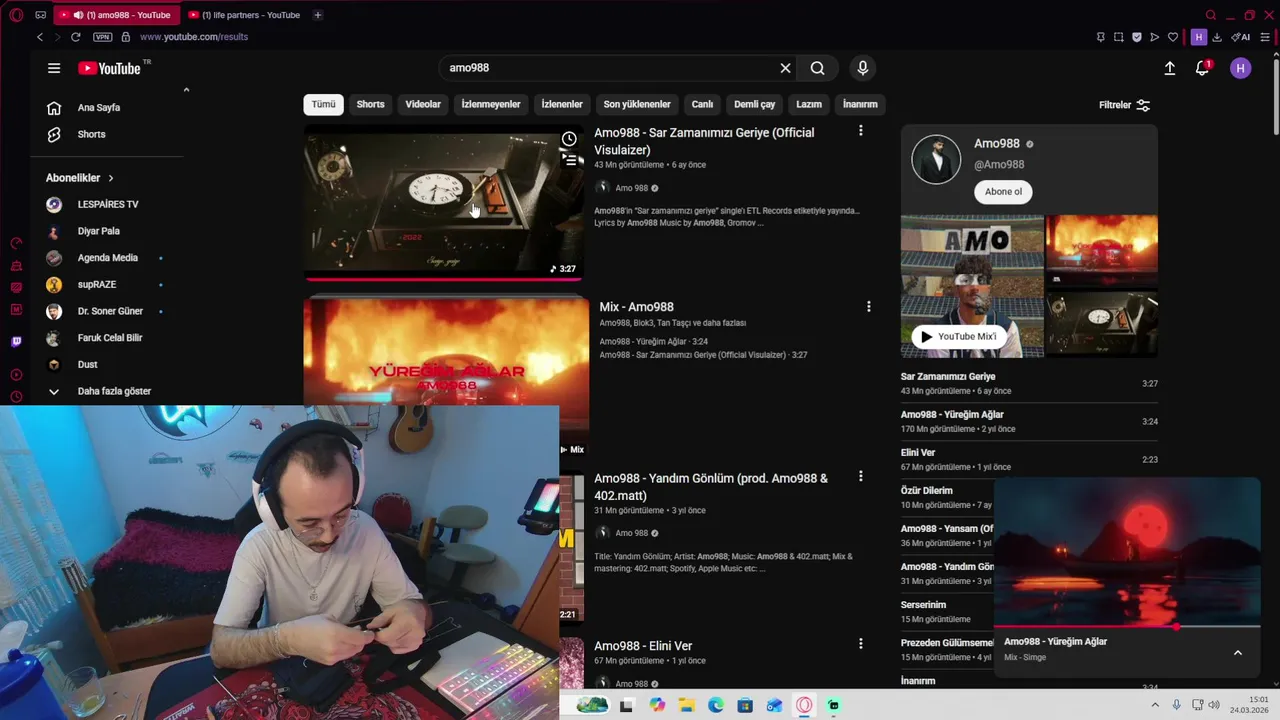Seek on the mini player progress bar
The height and width of the screenshot is (720, 1280).
click(x=1127, y=627)
